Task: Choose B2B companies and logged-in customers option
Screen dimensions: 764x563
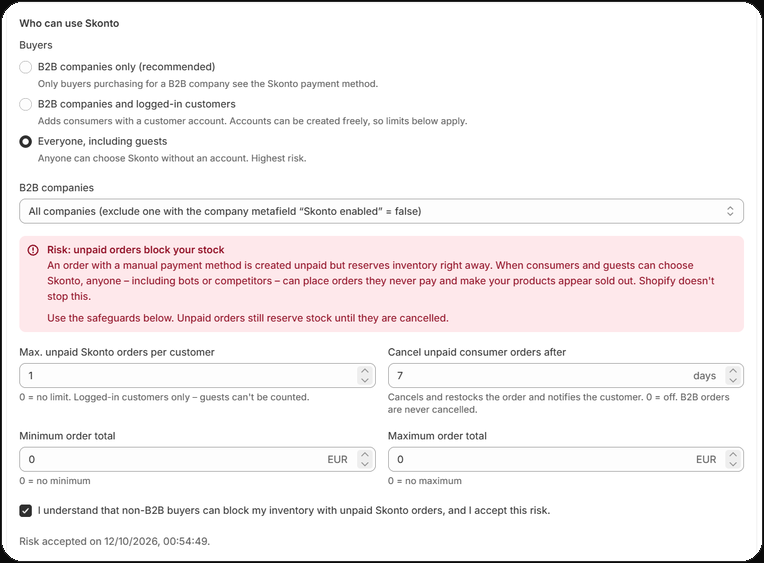Action: coord(25,104)
